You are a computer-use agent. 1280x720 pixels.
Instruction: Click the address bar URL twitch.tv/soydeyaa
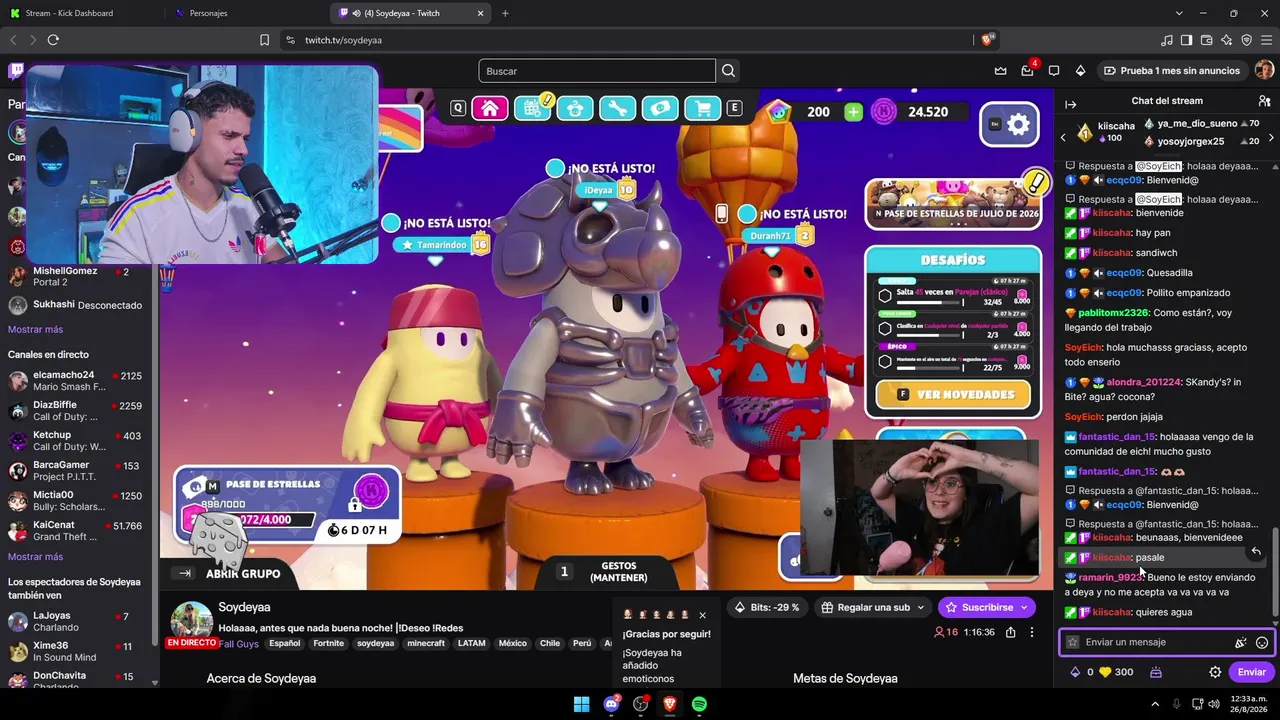343,40
